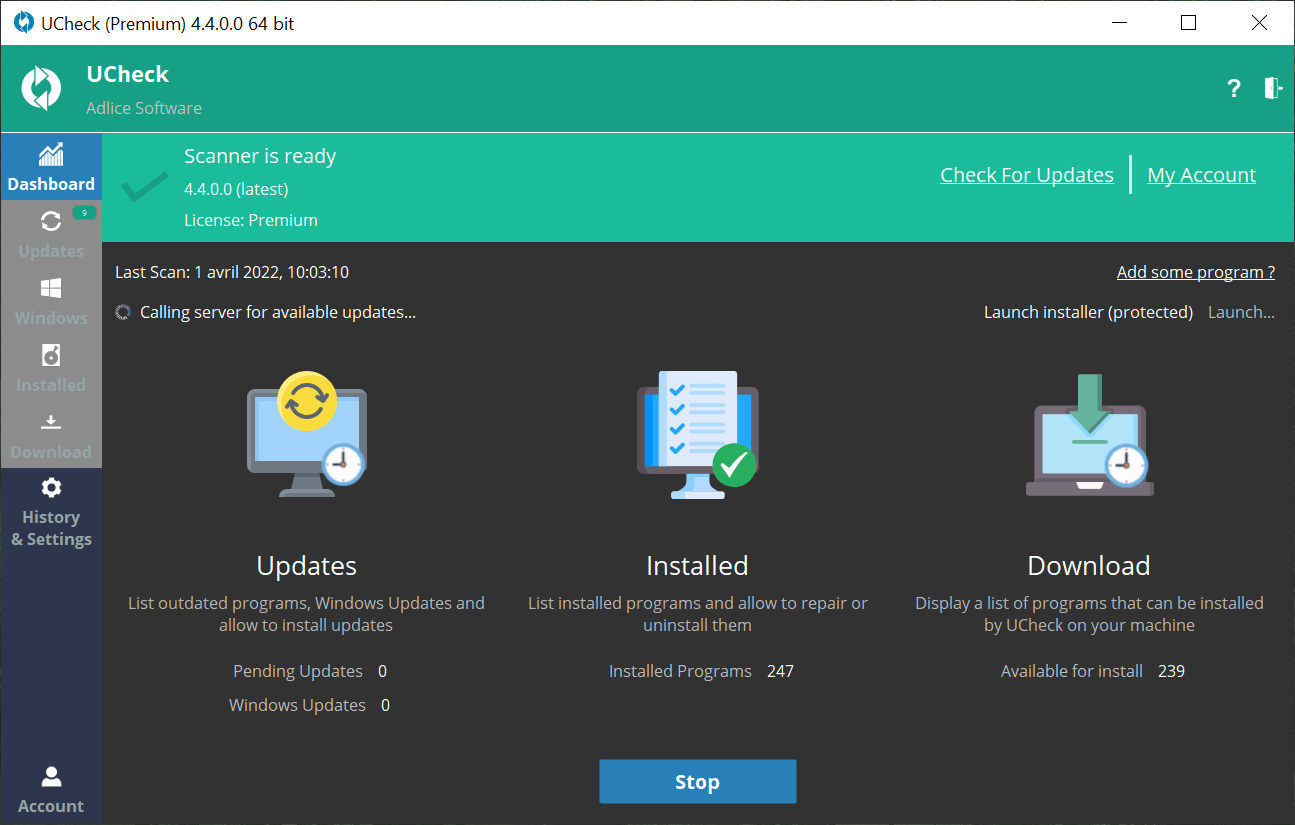Switch to the Dashboard sidebar tab
1295x825 pixels.
click(51, 167)
